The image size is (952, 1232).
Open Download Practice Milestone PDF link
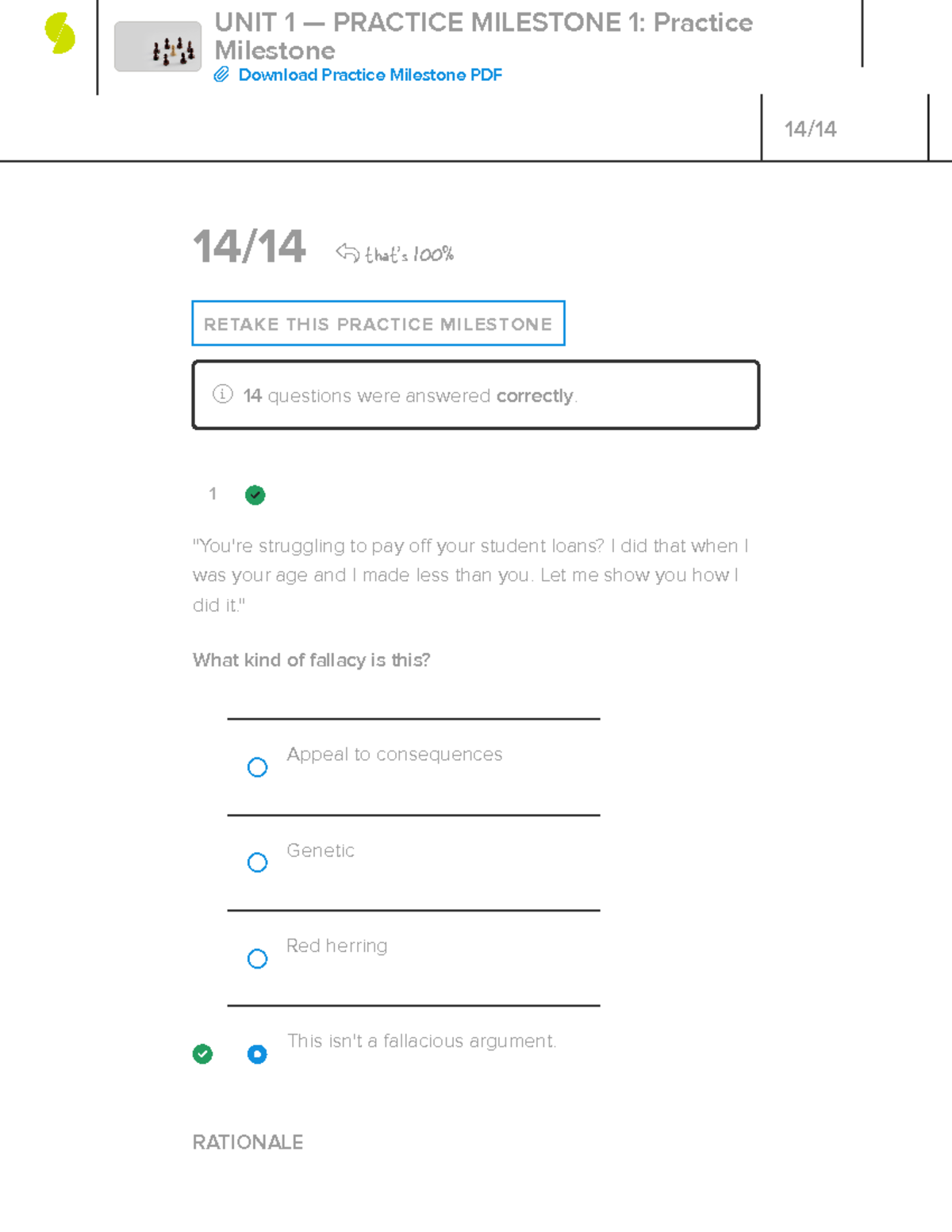[x=370, y=75]
